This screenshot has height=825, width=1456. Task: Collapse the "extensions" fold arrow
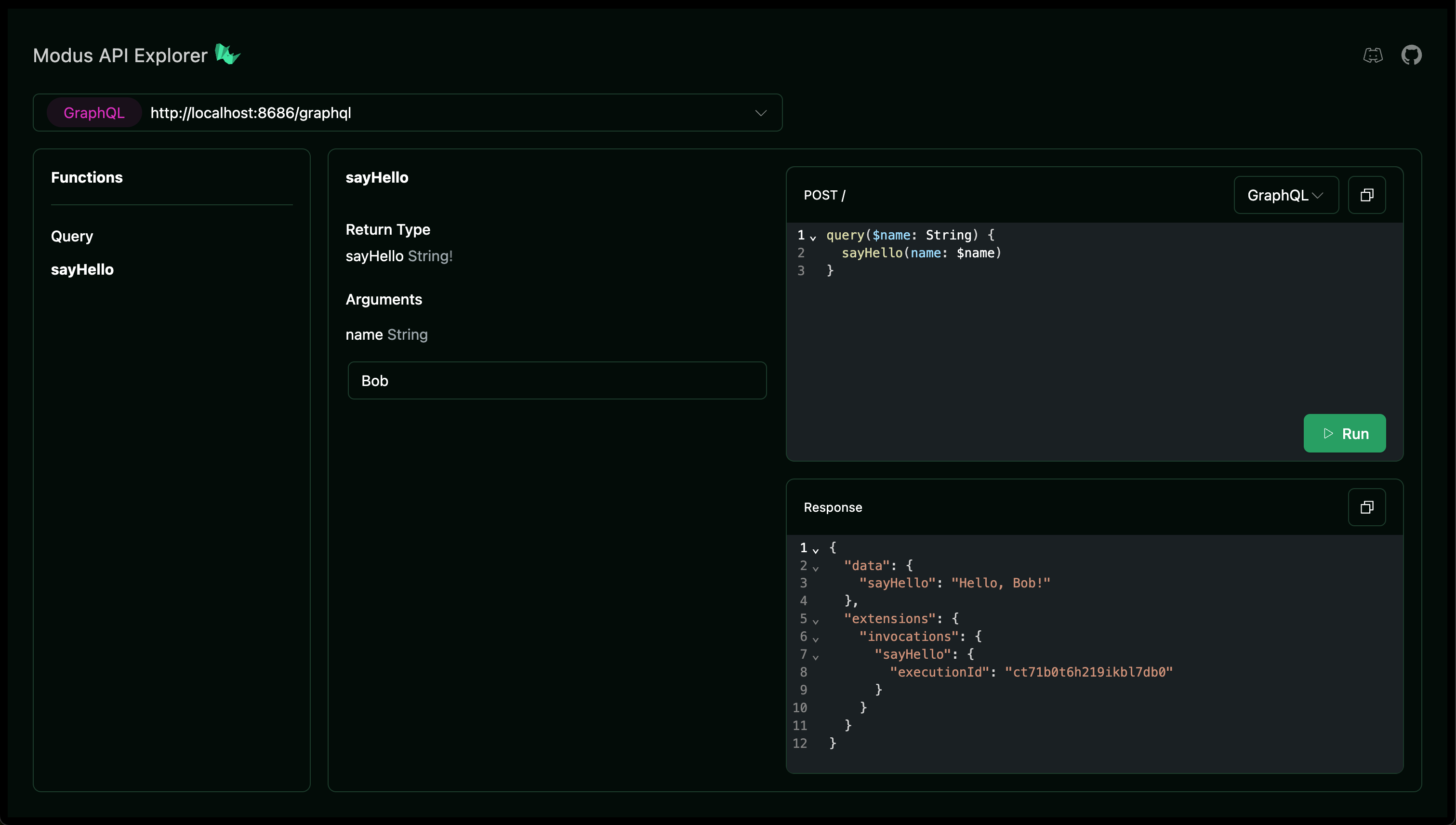(815, 622)
